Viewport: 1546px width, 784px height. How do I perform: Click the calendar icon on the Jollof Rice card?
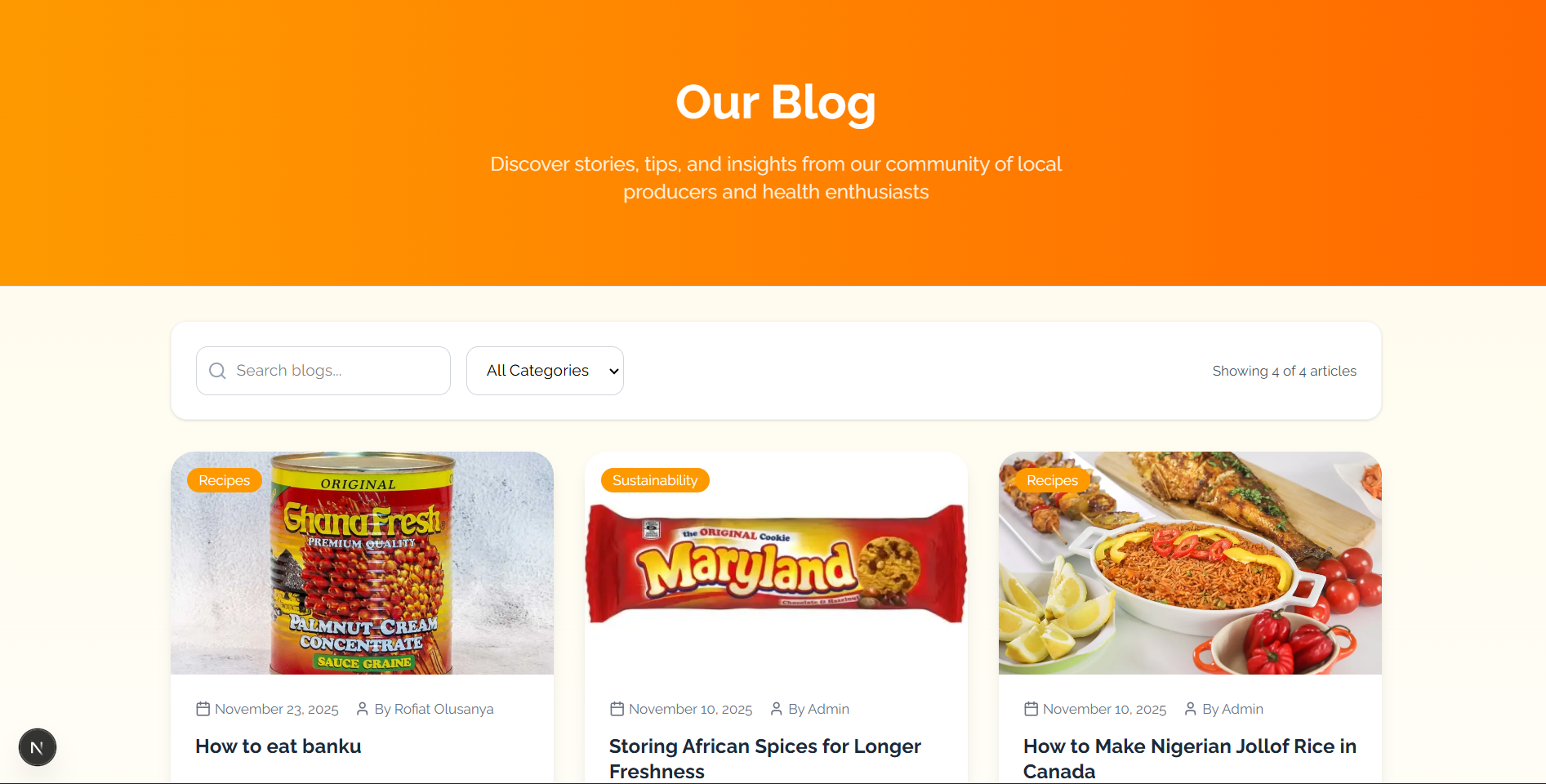coord(1031,709)
